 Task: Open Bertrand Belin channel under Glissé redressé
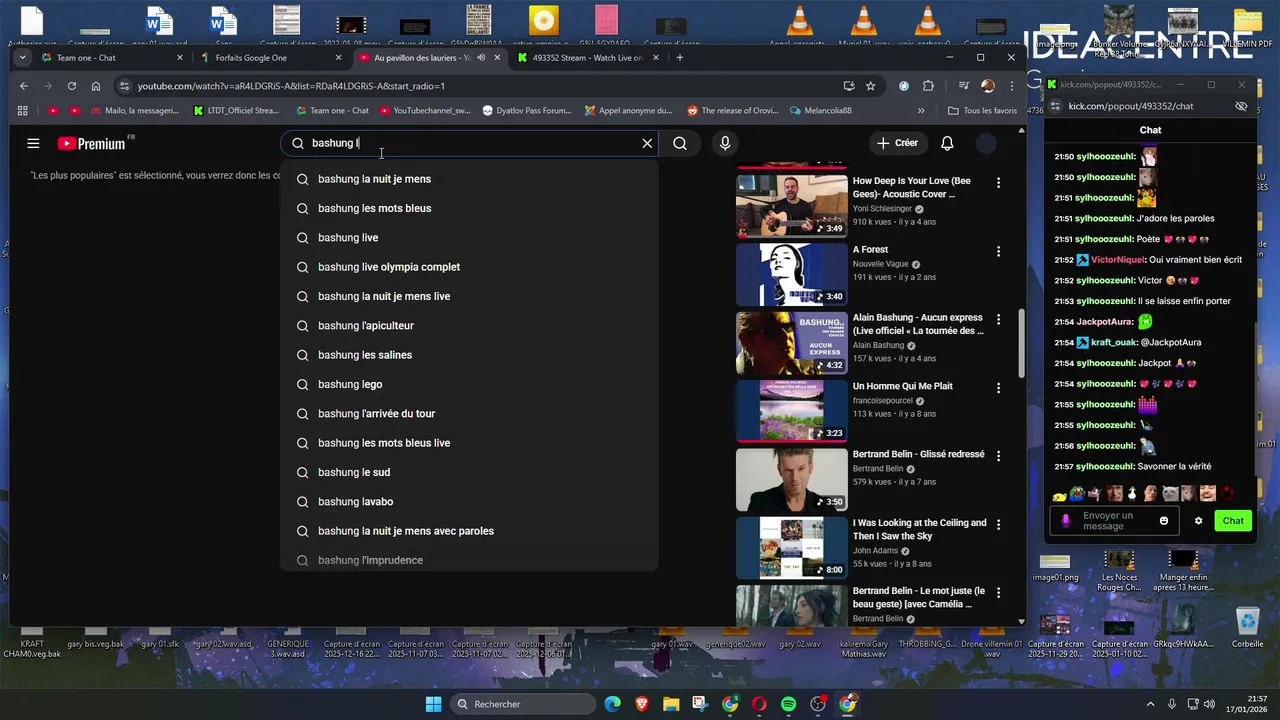click(x=878, y=469)
